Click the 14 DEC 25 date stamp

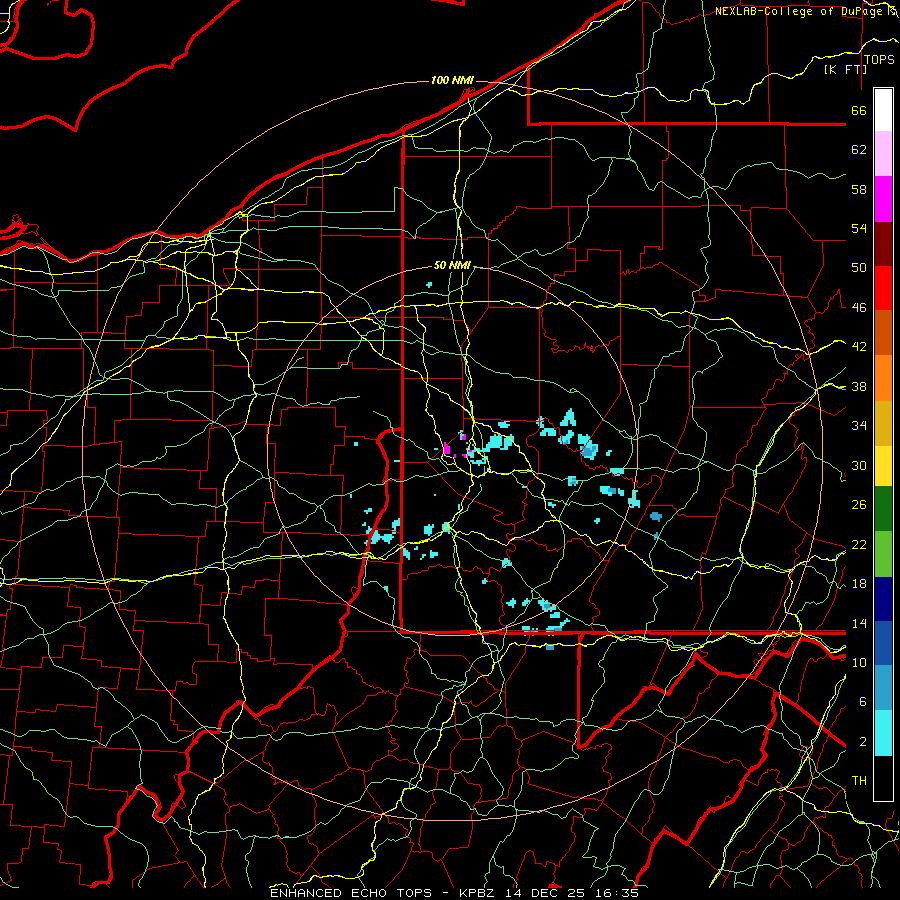point(545,893)
